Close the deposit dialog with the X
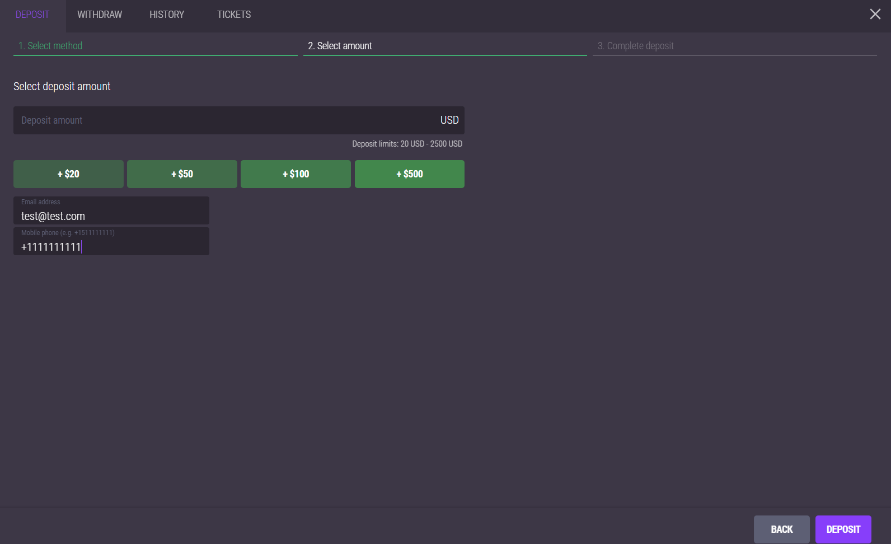891x544 pixels. click(x=875, y=14)
